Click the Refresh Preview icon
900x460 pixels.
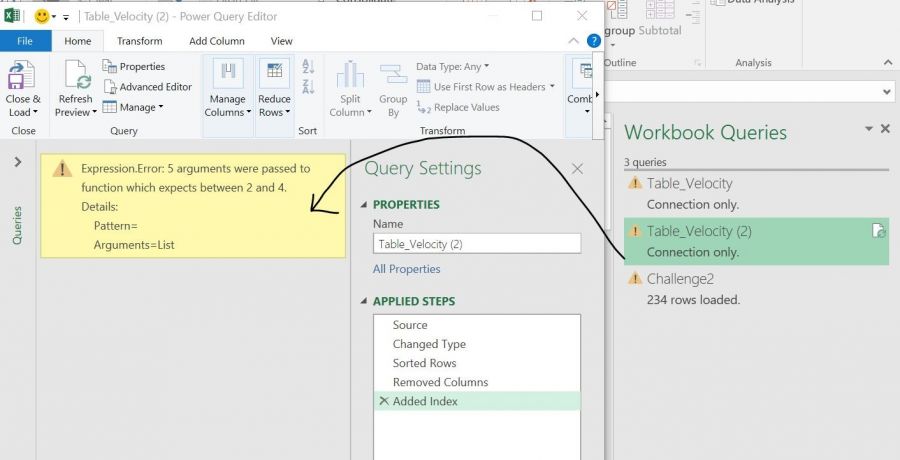click(77, 75)
